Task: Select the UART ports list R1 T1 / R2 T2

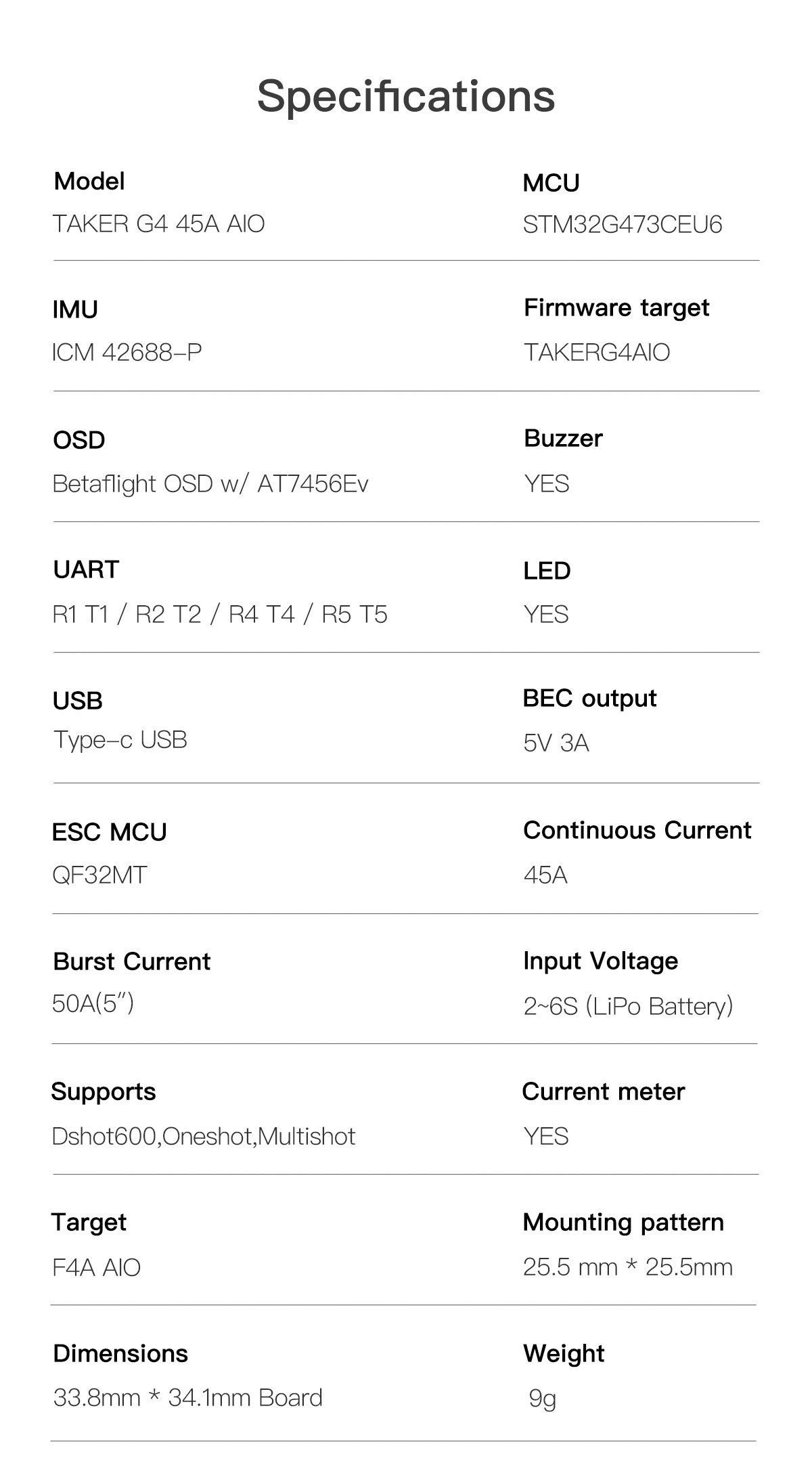Action: 220,614
